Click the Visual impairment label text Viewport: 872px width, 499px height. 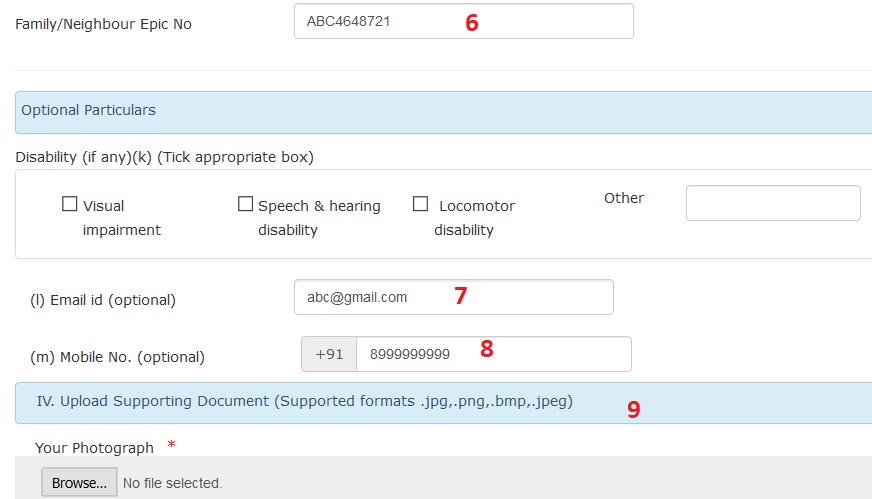122,218
